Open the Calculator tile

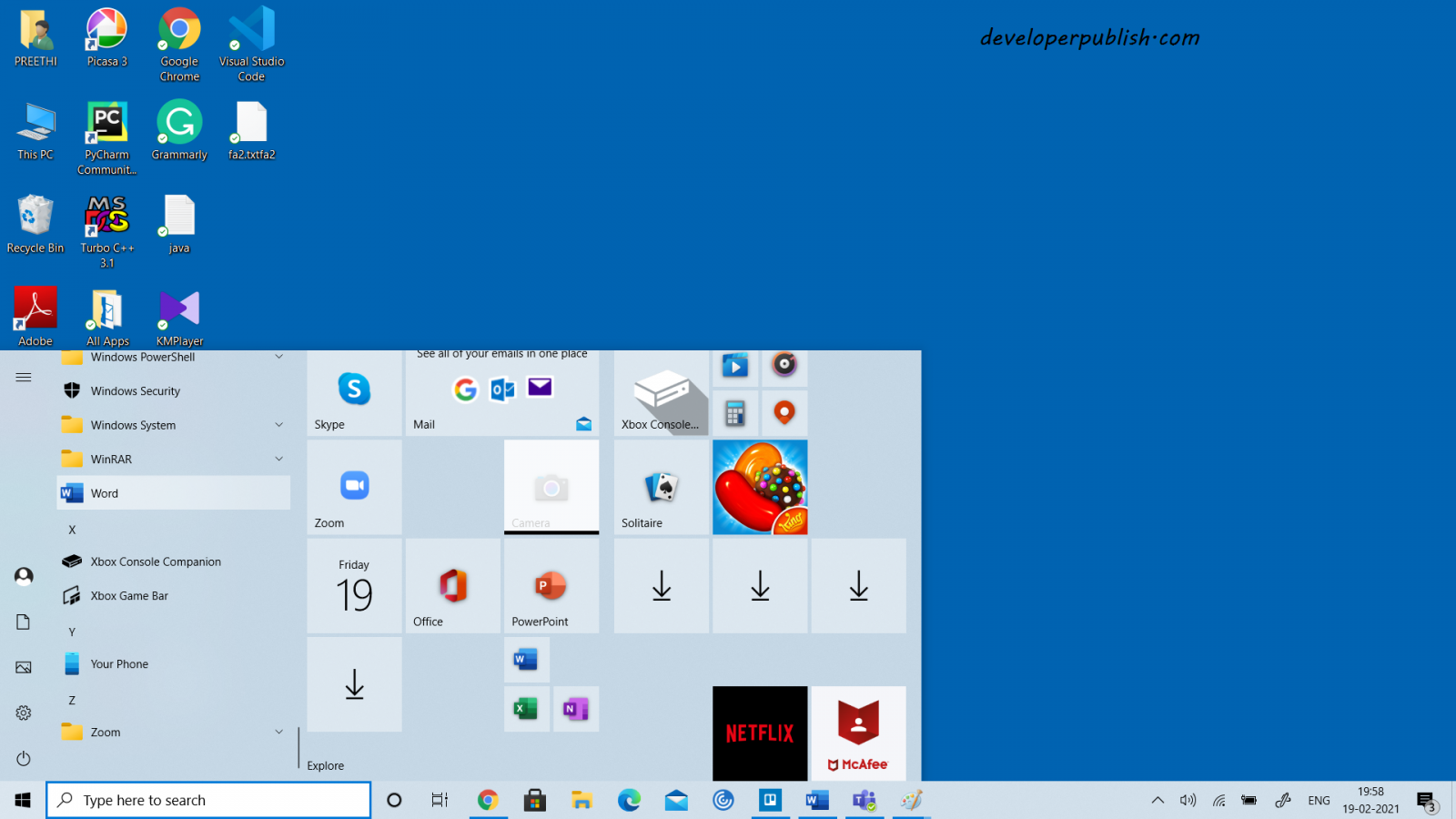735,412
